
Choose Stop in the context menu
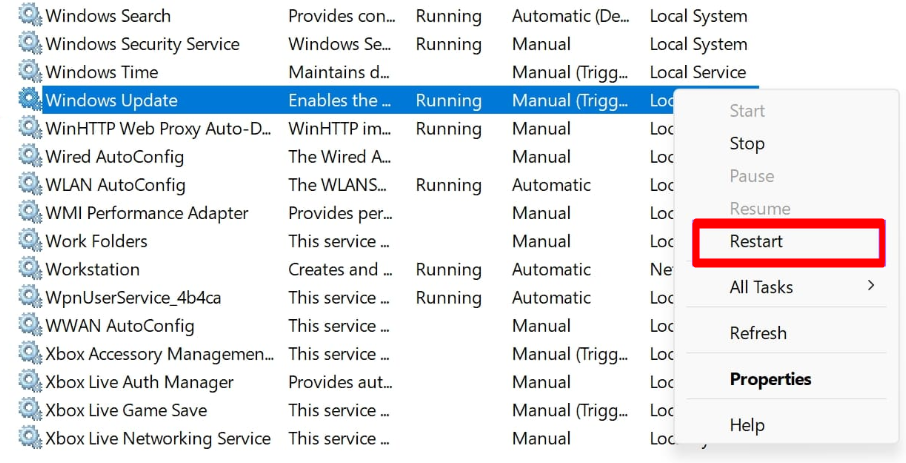(747, 143)
